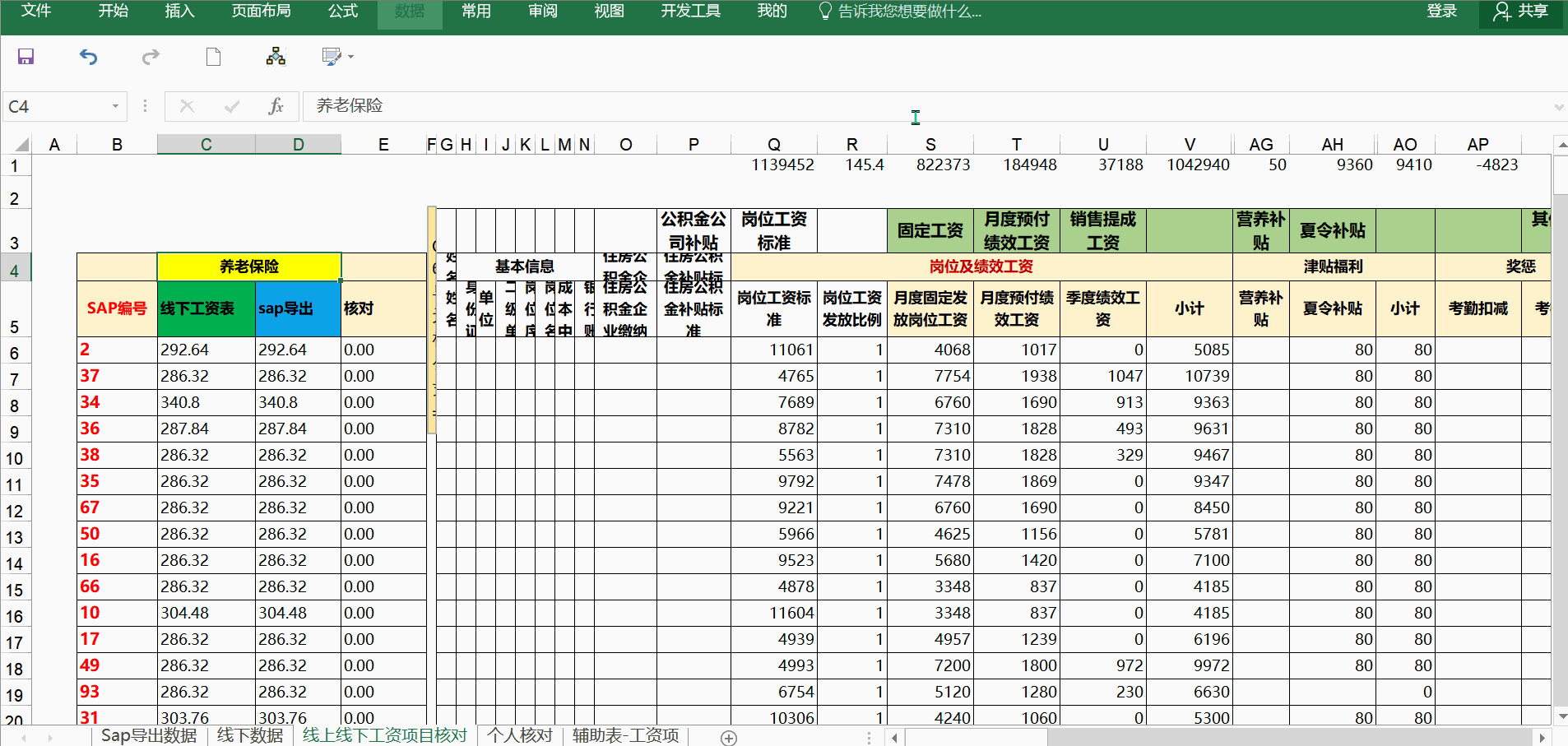
Task: Cancel cell entry with the X icon
Action: 187,106
